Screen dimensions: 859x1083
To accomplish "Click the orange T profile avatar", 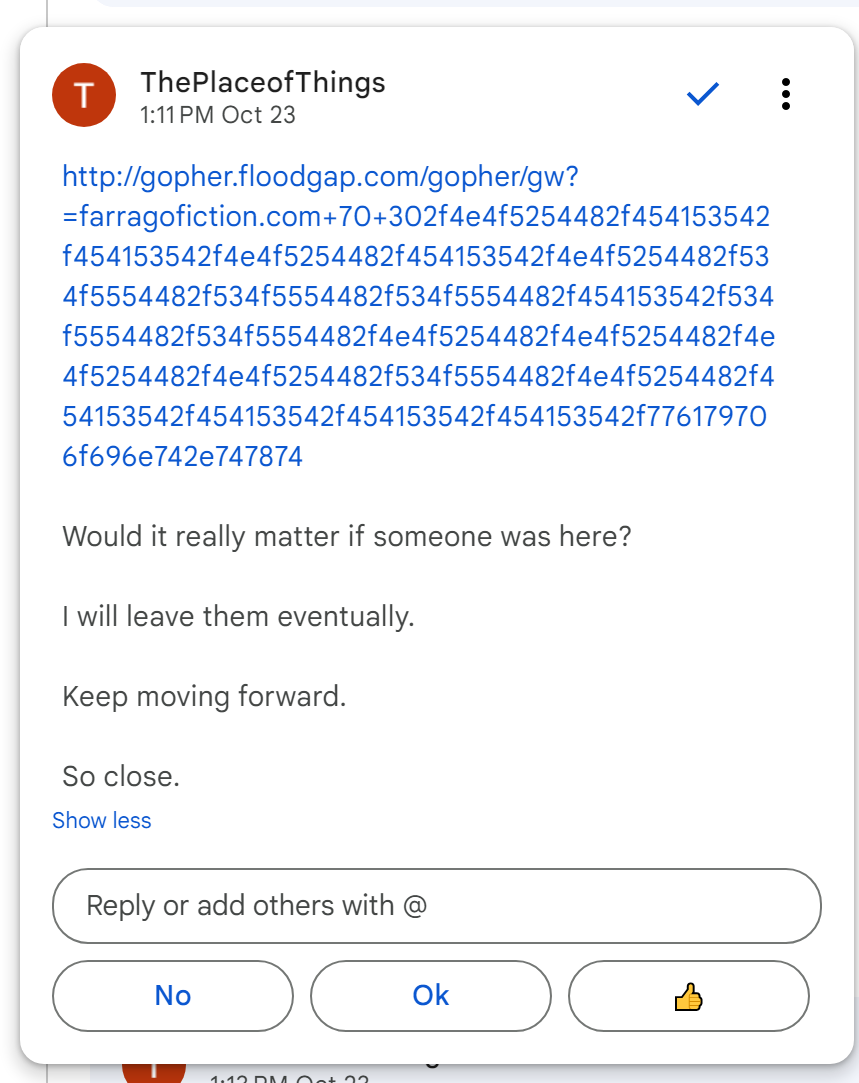I will point(85,96).
